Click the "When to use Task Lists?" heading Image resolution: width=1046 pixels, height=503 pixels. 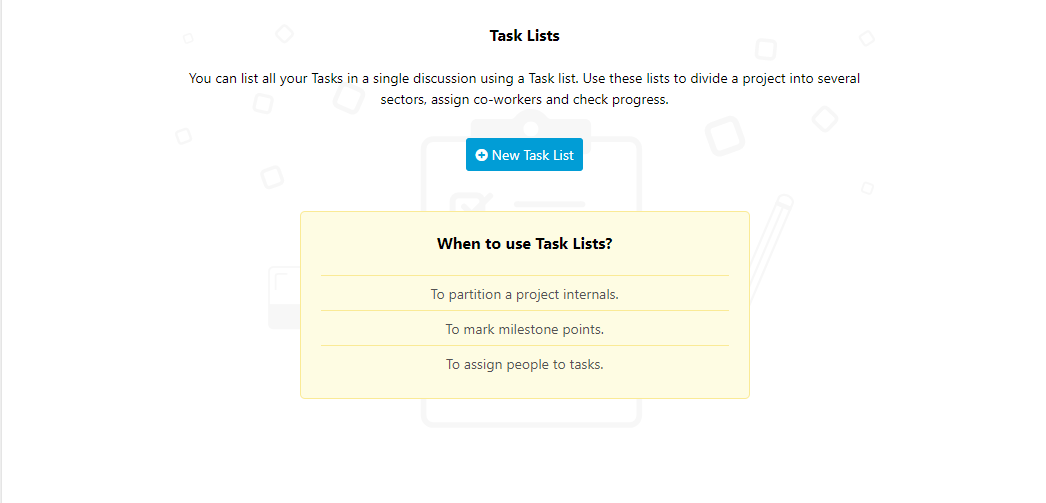tap(524, 243)
